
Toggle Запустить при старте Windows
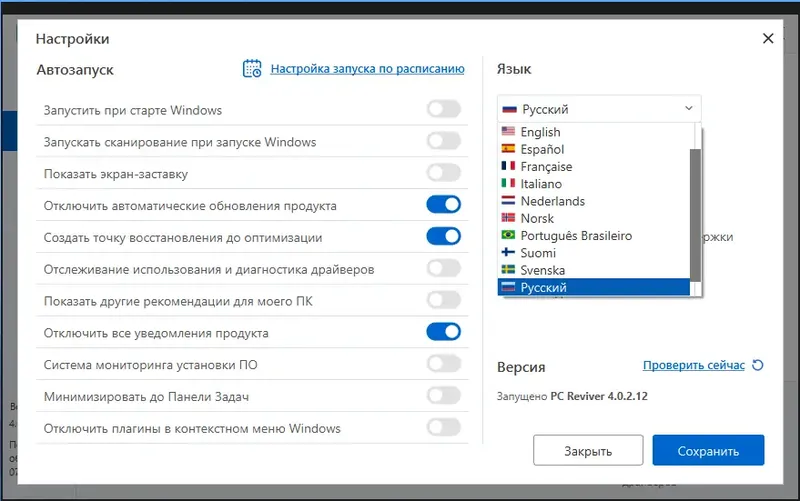point(444,109)
